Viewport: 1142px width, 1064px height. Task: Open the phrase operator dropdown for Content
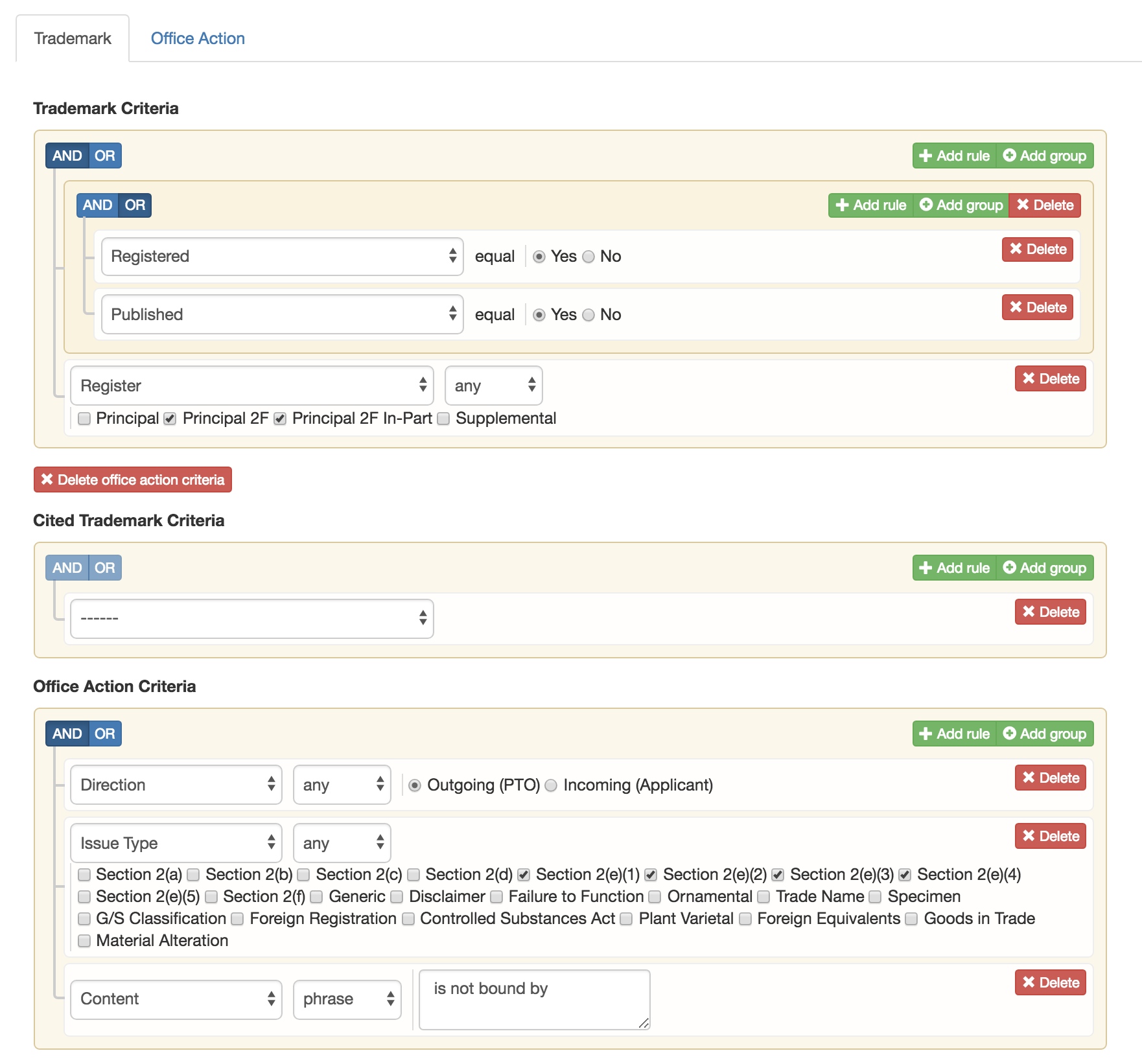347,999
